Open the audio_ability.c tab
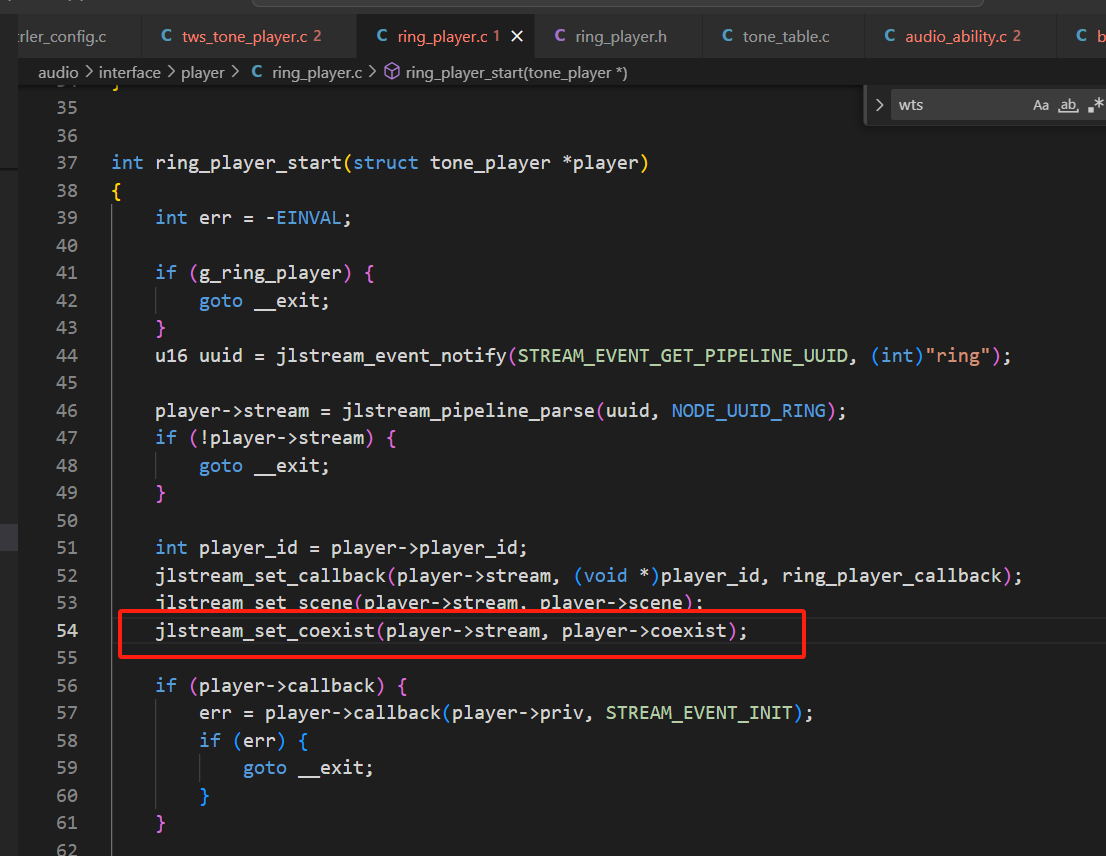 click(x=960, y=36)
